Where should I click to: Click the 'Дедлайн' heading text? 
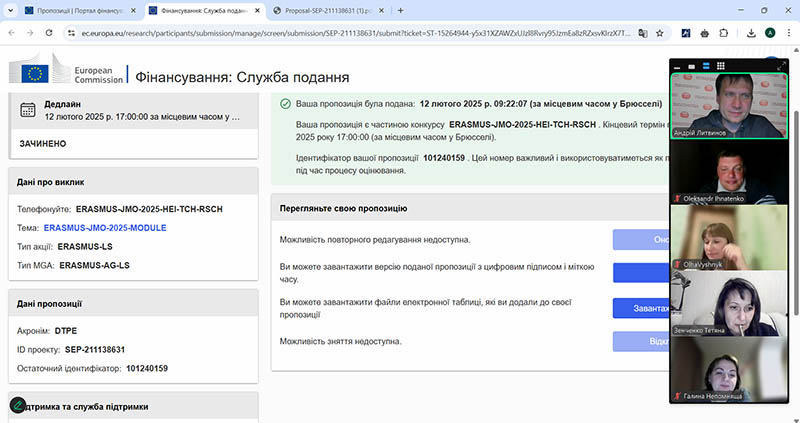pyautogui.click(x=63, y=104)
